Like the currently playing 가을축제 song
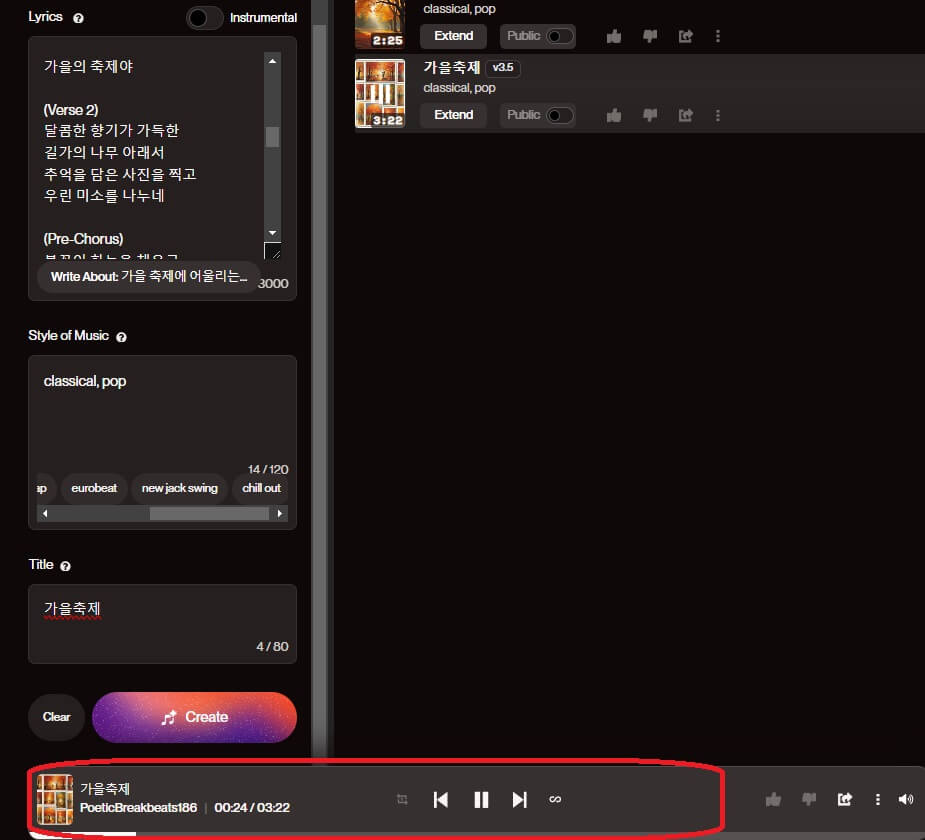The height and width of the screenshot is (840, 925). [773, 799]
